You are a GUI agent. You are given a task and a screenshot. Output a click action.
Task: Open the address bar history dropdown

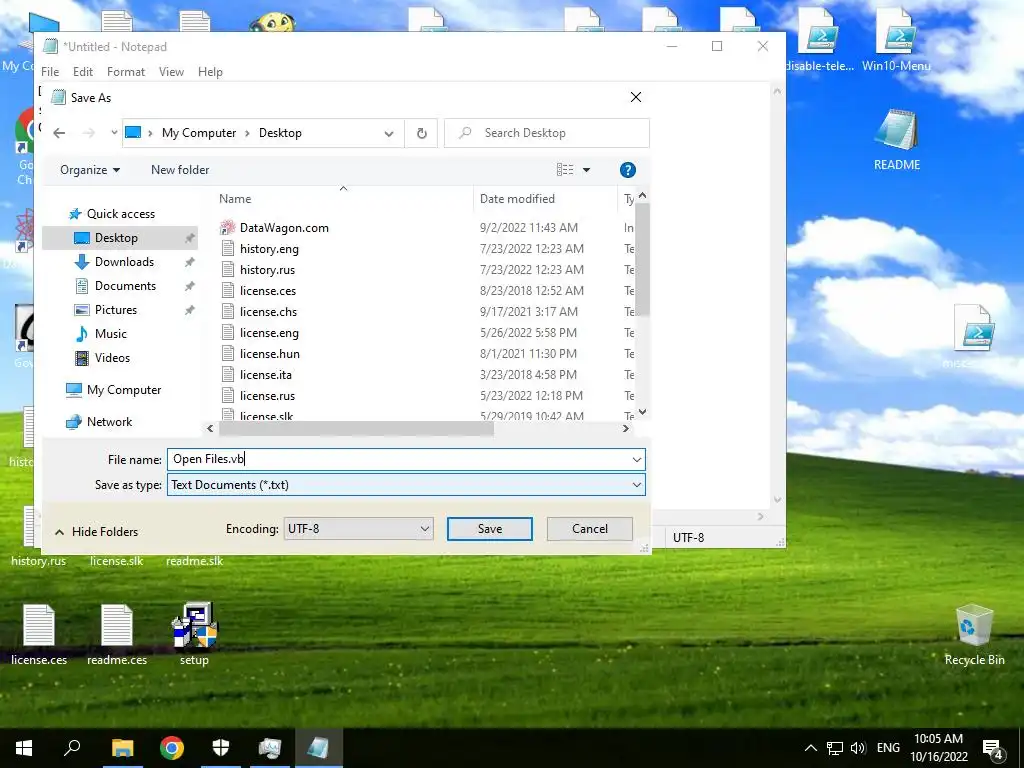(x=389, y=133)
